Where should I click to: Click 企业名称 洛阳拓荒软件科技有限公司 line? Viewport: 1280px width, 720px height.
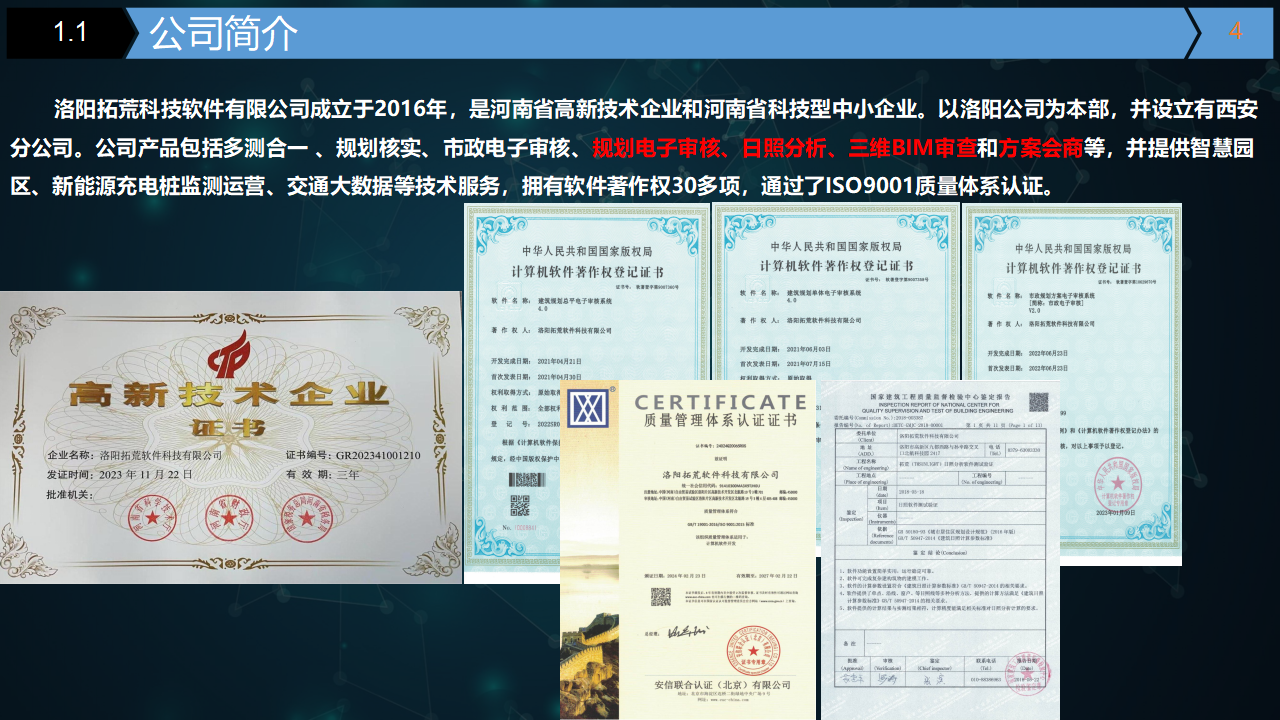(x=134, y=455)
